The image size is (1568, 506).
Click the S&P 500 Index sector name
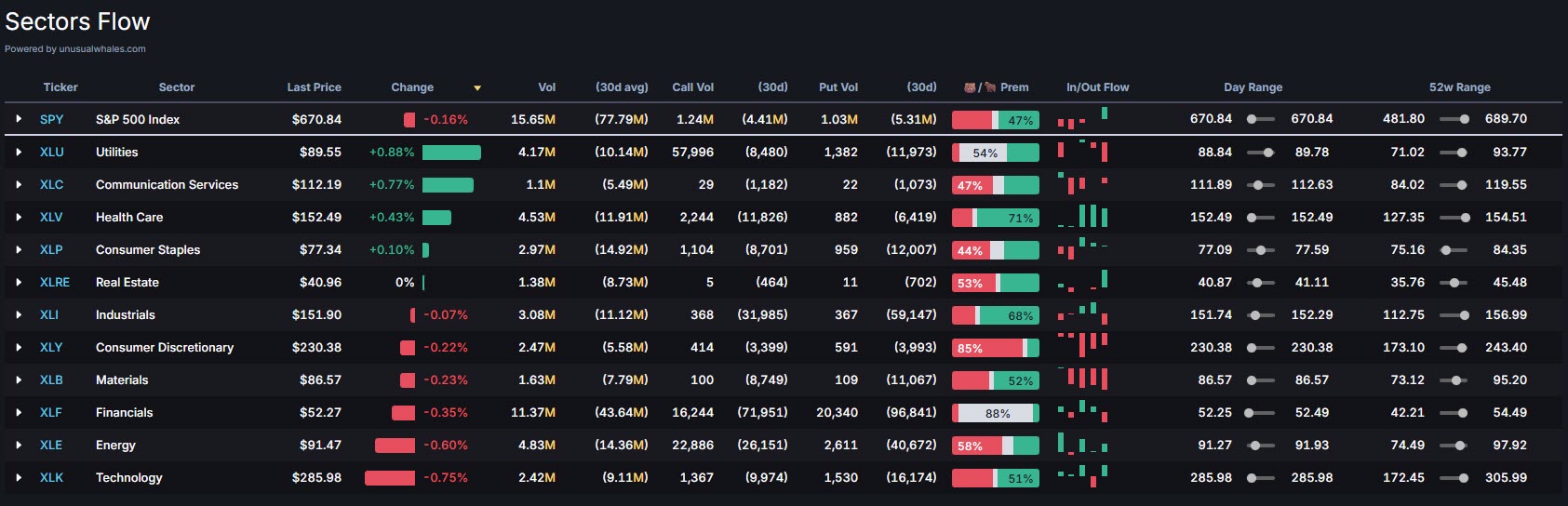tap(138, 119)
